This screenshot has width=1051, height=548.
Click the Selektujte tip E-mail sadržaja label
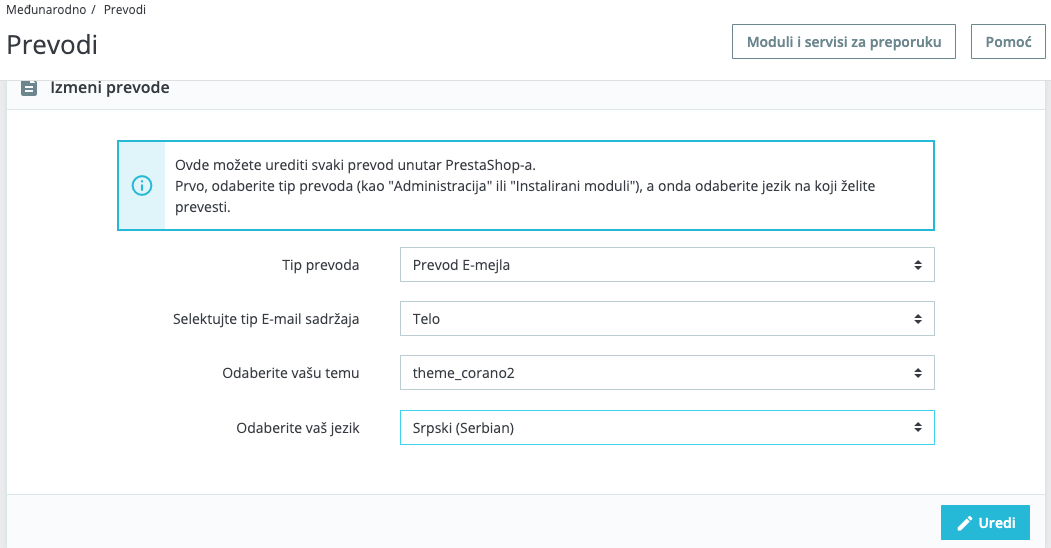(266, 319)
